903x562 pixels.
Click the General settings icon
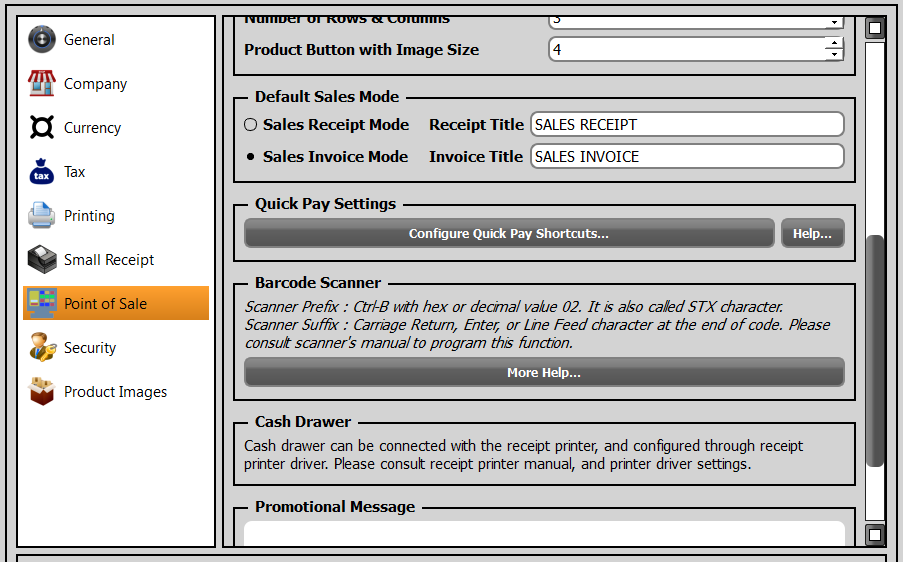pos(41,40)
